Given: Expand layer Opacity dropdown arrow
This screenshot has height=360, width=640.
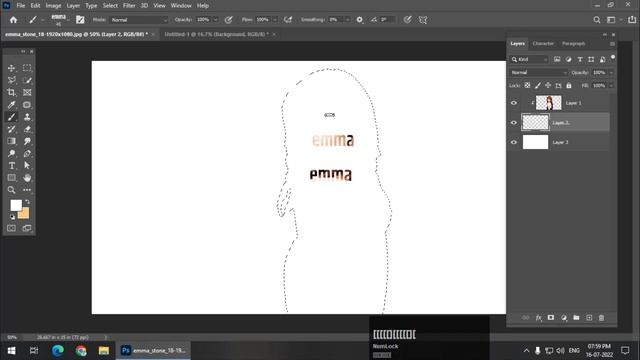Looking at the screenshot, I should tap(611, 73).
